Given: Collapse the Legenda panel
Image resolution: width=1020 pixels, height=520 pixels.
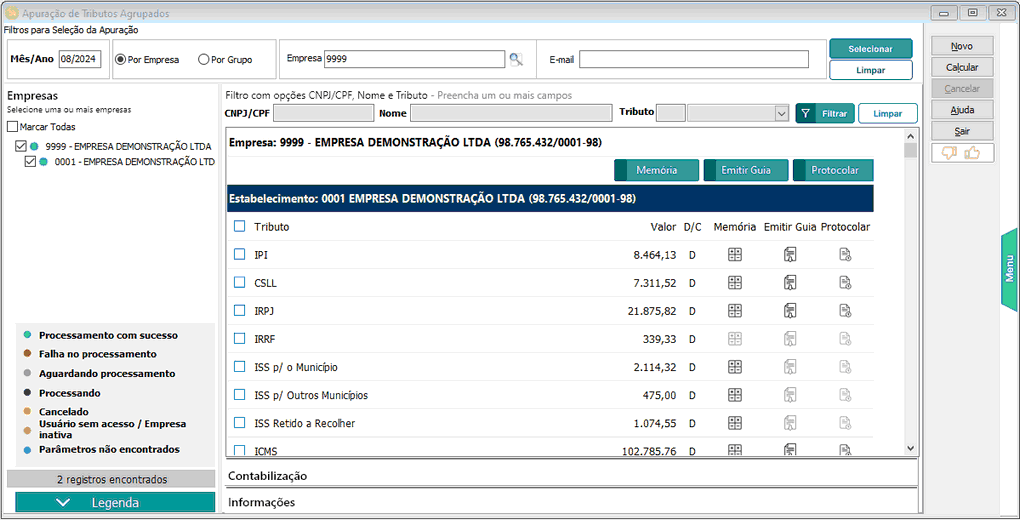Looking at the screenshot, I should pyautogui.click(x=115, y=502).
